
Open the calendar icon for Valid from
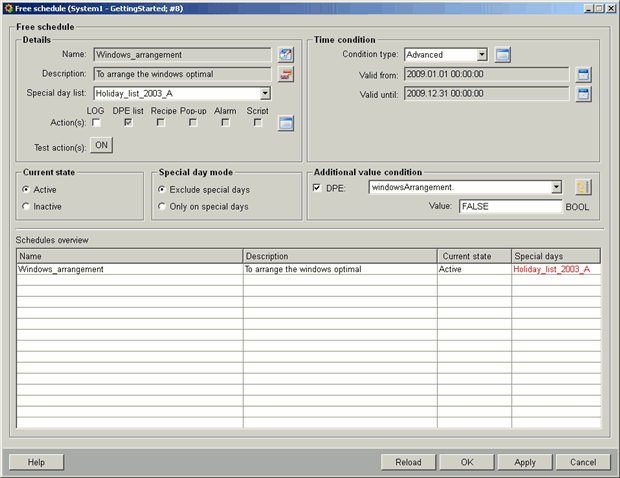[584, 74]
